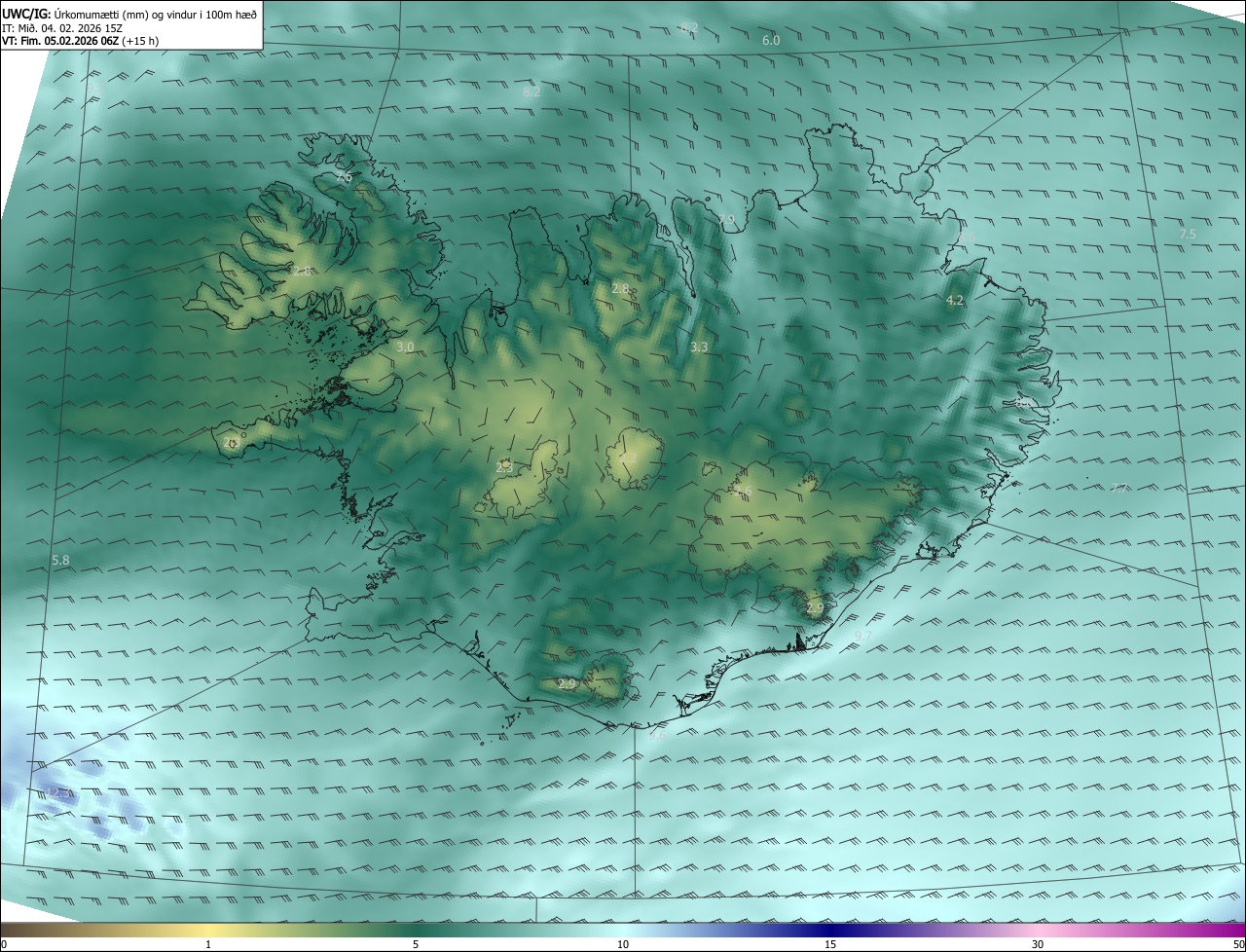1246x952 pixels.
Task: Pick the pink colorbar segment above 30
Action: click(x=1038, y=930)
